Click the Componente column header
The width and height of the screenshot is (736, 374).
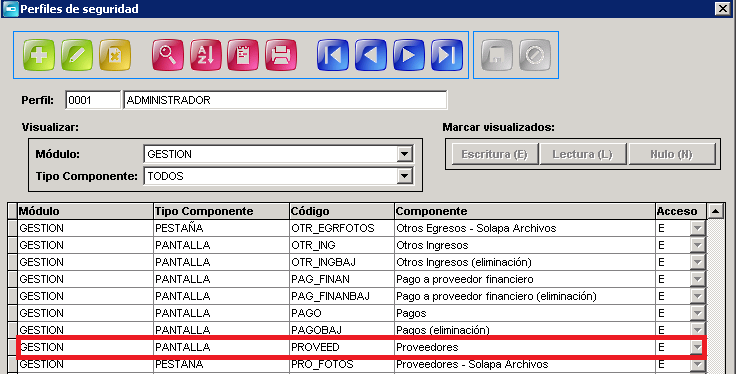pyautogui.click(x=525, y=211)
